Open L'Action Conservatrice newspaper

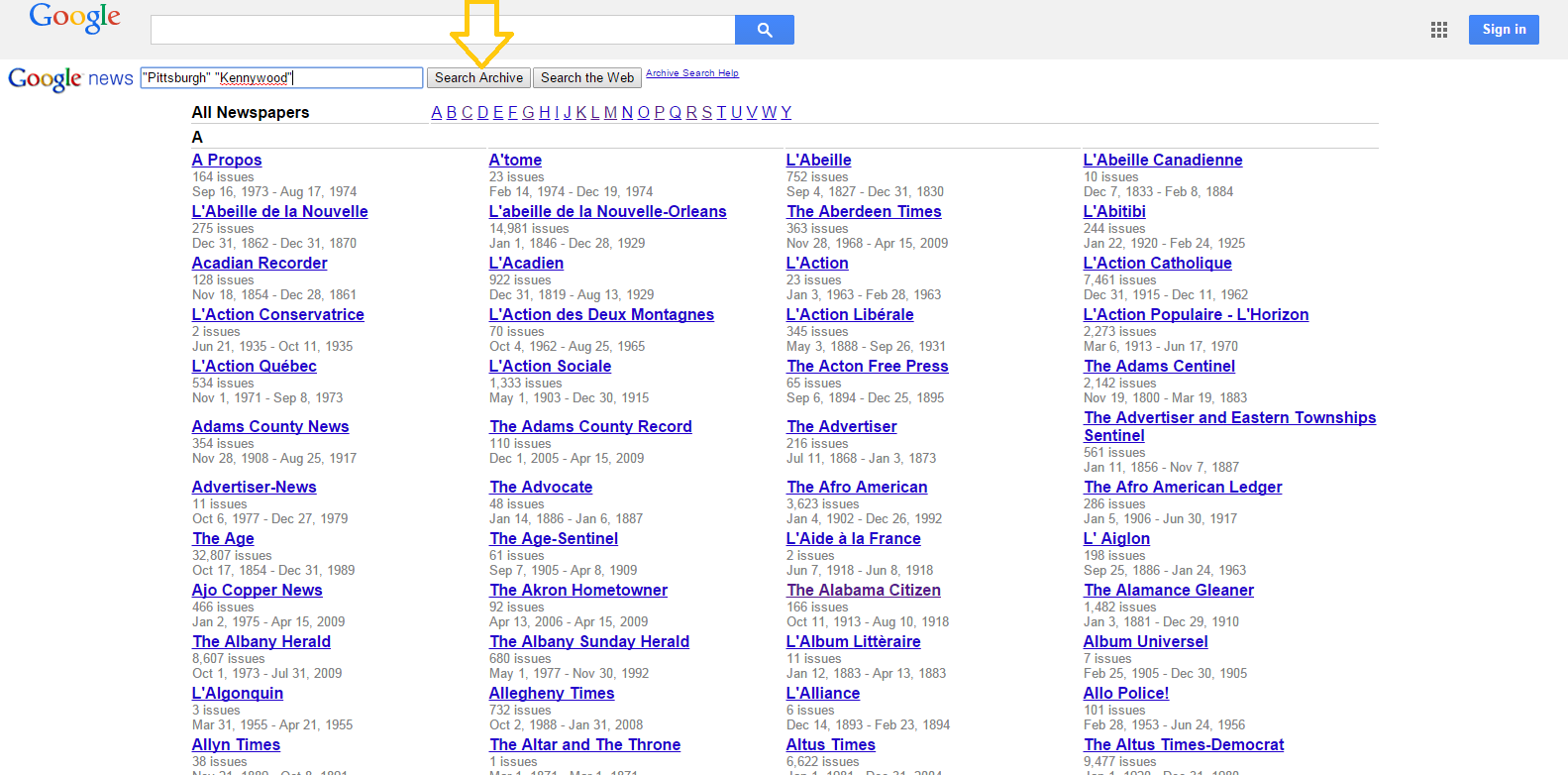click(x=278, y=315)
